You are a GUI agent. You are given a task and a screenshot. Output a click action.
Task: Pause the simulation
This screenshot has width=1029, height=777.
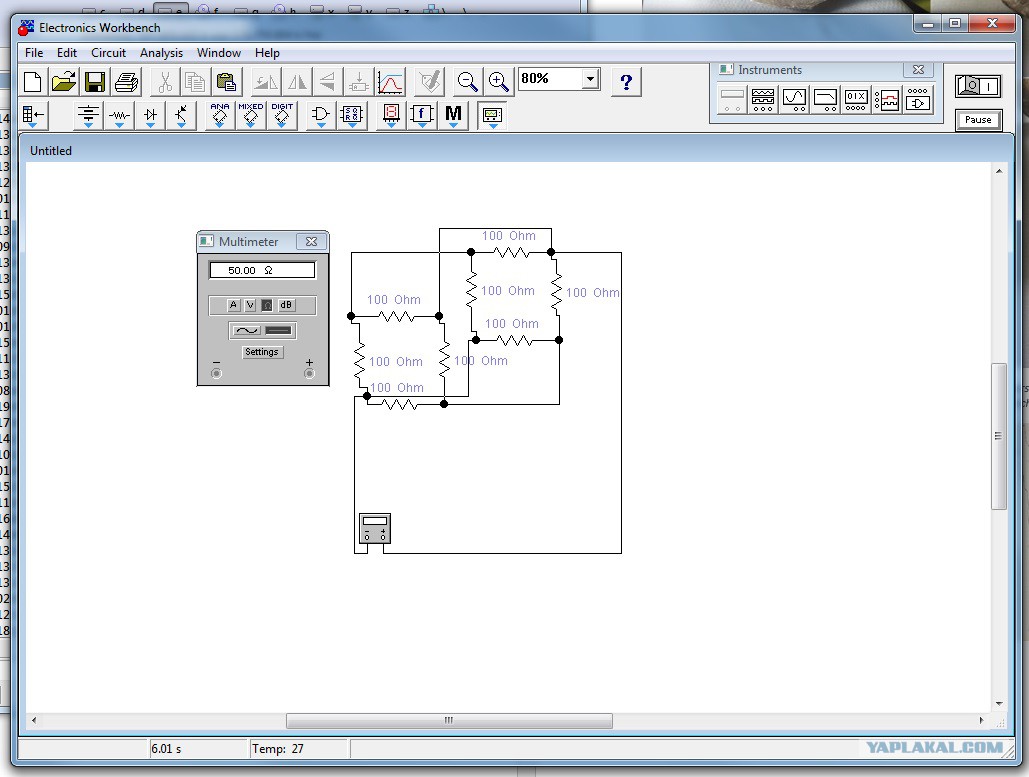978,120
